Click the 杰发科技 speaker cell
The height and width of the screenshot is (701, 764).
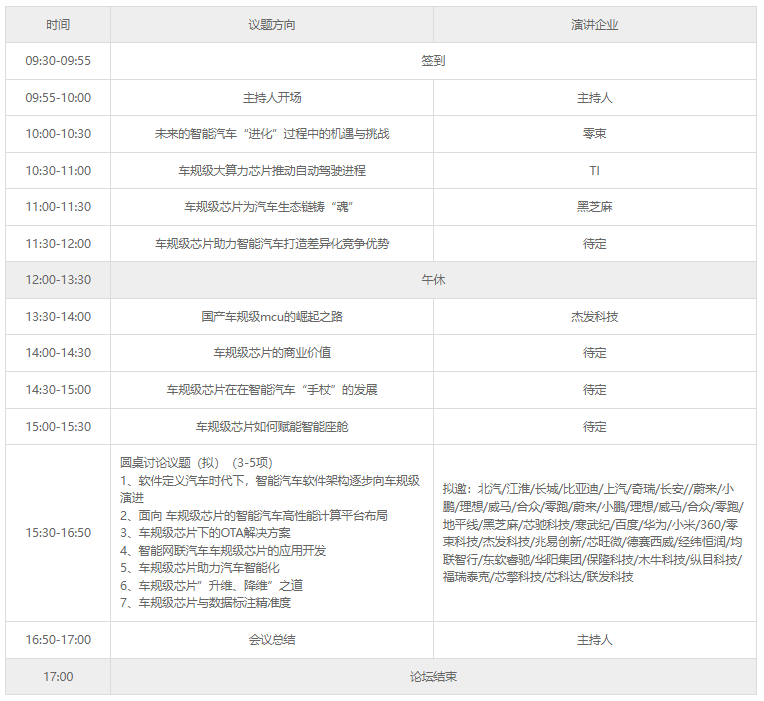tap(595, 317)
